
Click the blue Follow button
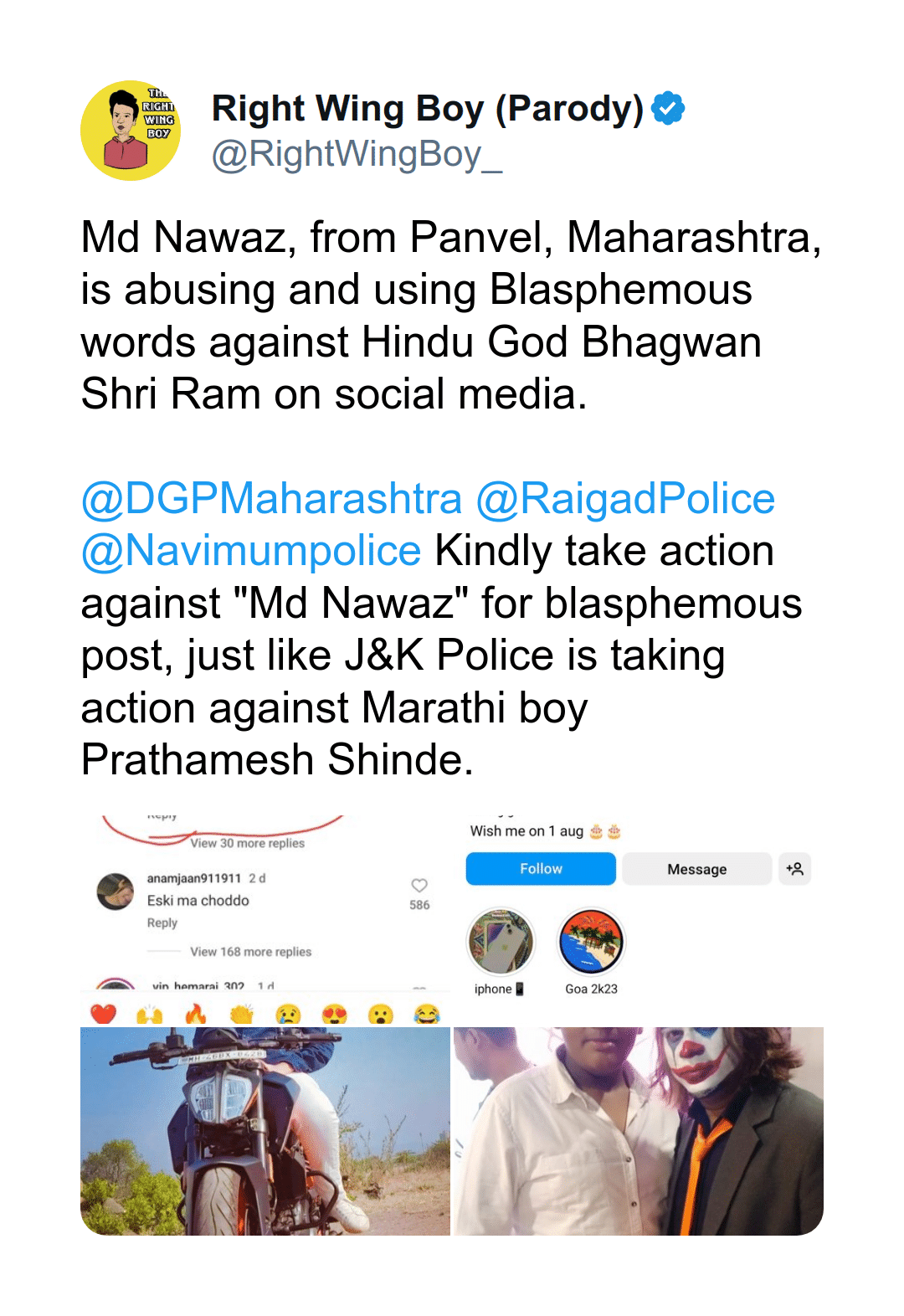tap(541, 869)
